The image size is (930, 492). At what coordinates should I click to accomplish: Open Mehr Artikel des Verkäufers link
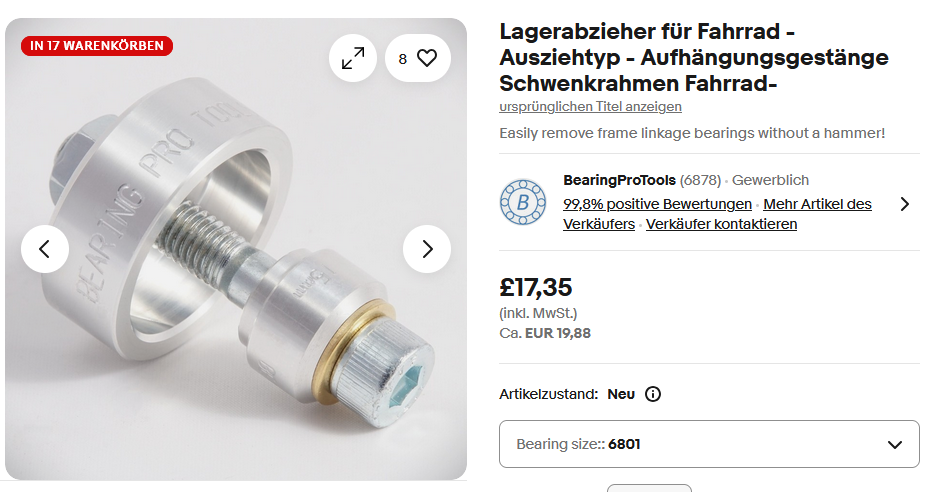coord(718,214)
